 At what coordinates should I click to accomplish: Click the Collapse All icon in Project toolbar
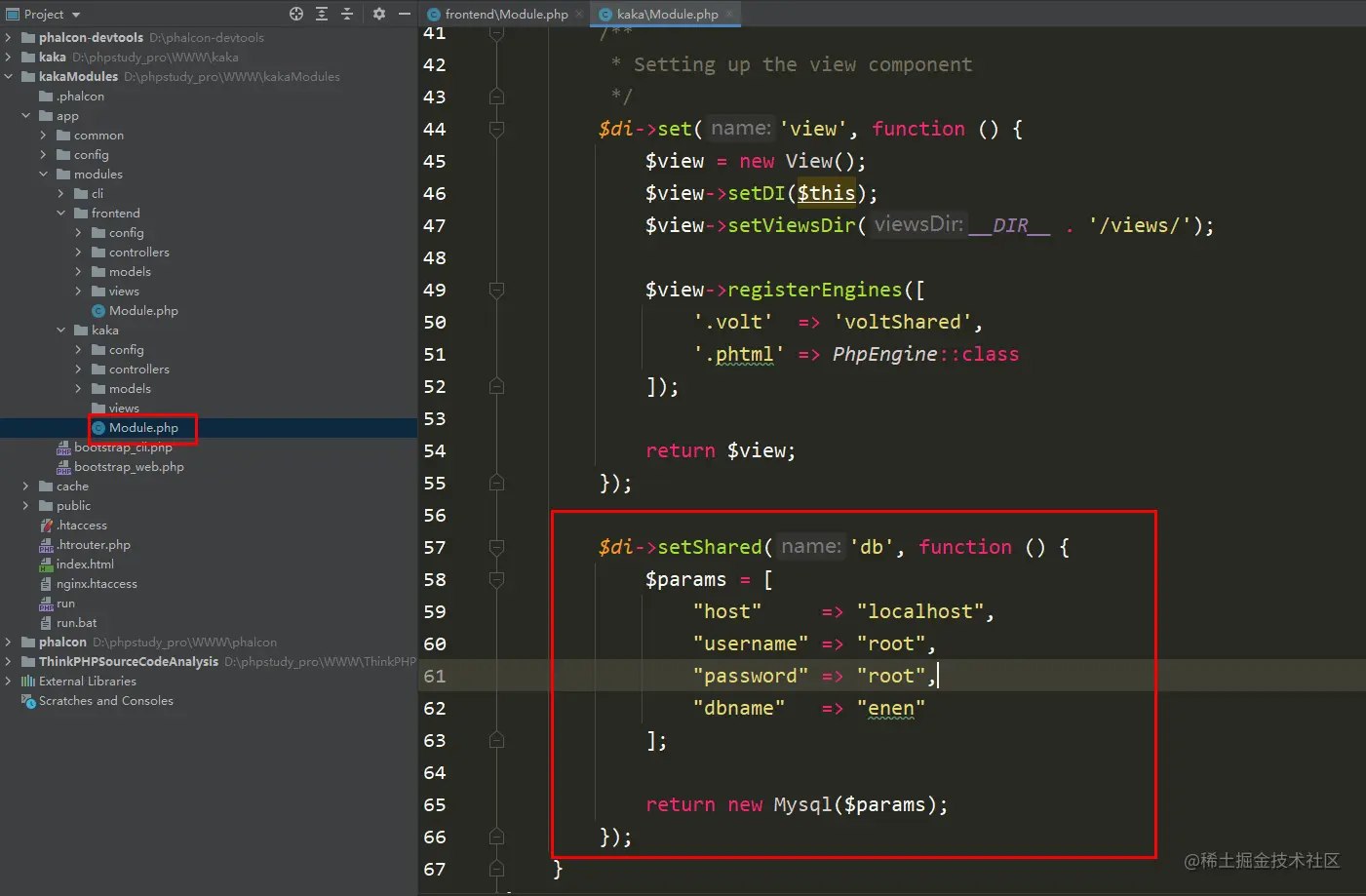pos(347,14)
